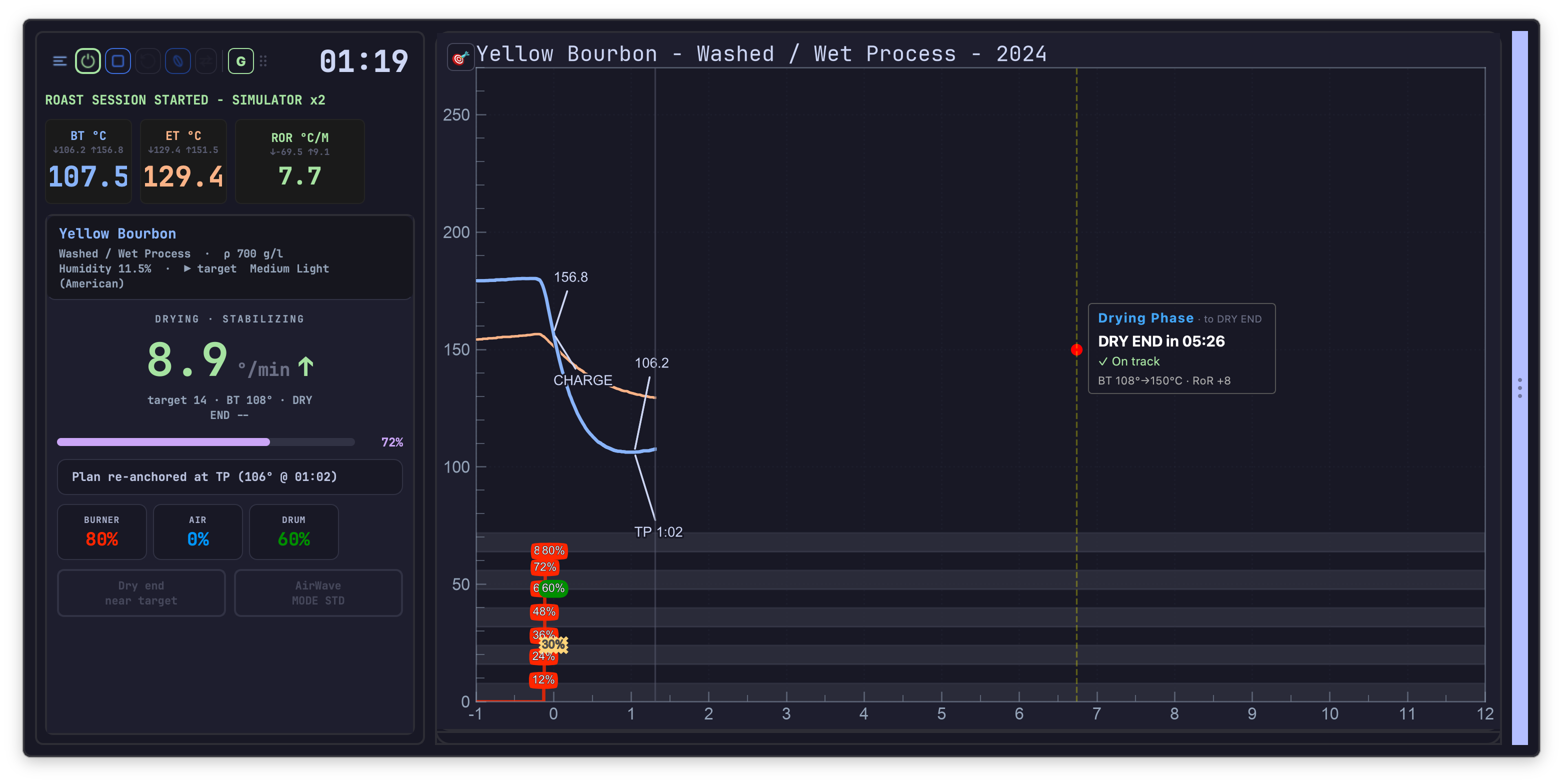Screen dimensions: 1563x784
Task: Click the 12% burner event marker
Action: point(543,679)
